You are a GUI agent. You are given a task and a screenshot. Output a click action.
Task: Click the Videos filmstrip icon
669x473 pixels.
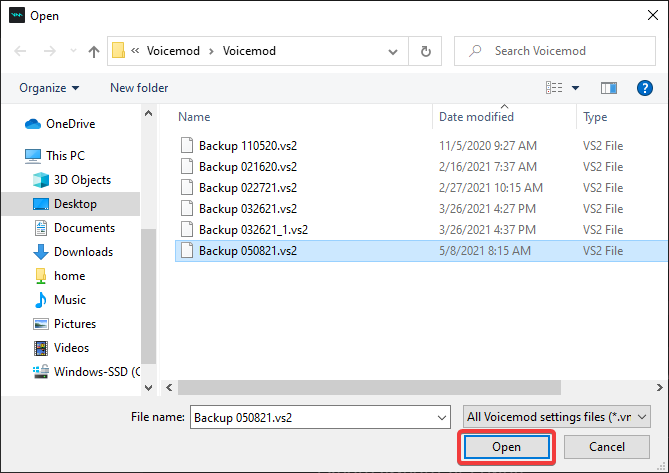pos(41,348)
